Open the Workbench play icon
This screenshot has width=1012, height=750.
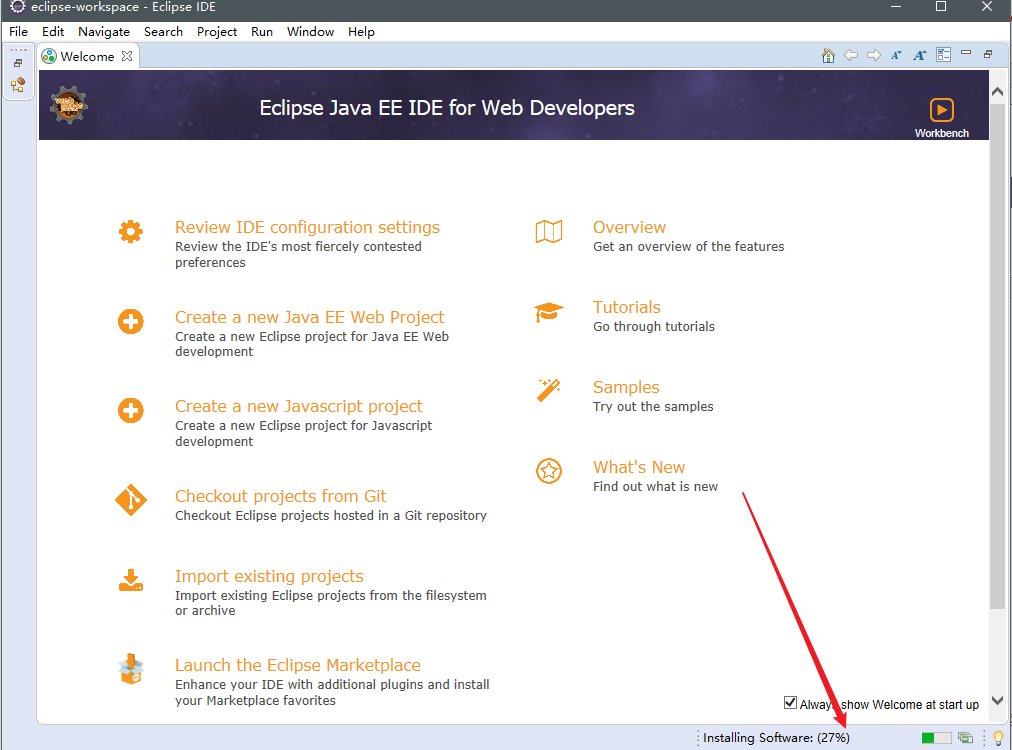pyautogui.click(x=942, y=110)
